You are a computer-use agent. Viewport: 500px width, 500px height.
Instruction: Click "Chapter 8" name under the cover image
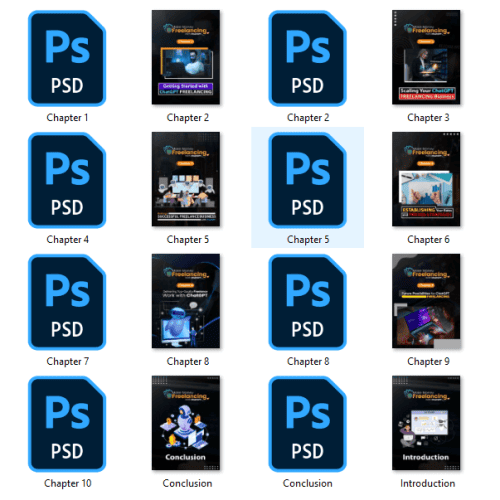click(188, 362)
